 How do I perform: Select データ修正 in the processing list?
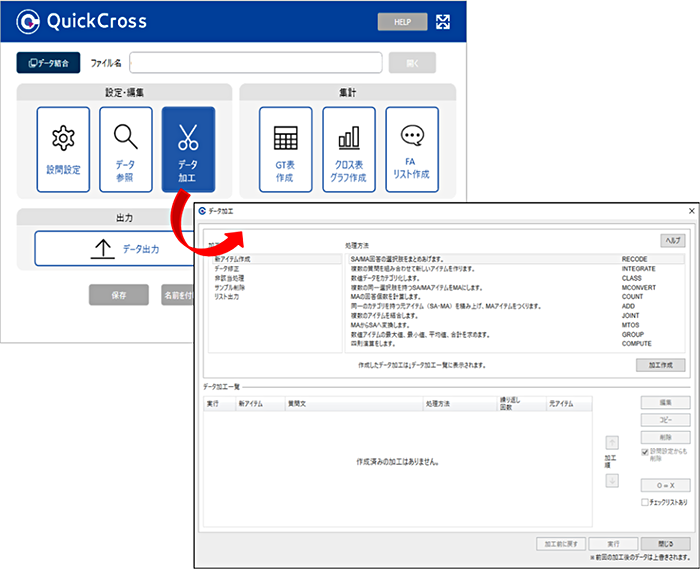(x=275, y=269)
